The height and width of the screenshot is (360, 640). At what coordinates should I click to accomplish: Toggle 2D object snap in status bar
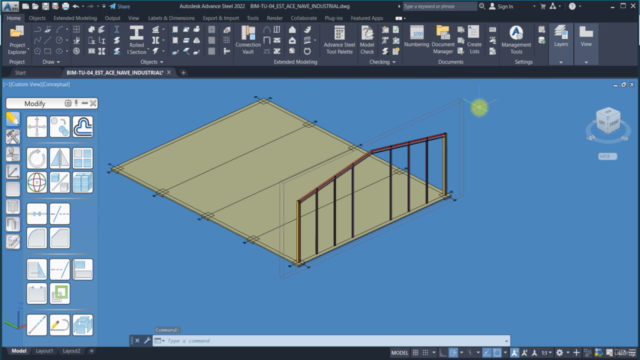click(497, 353)
